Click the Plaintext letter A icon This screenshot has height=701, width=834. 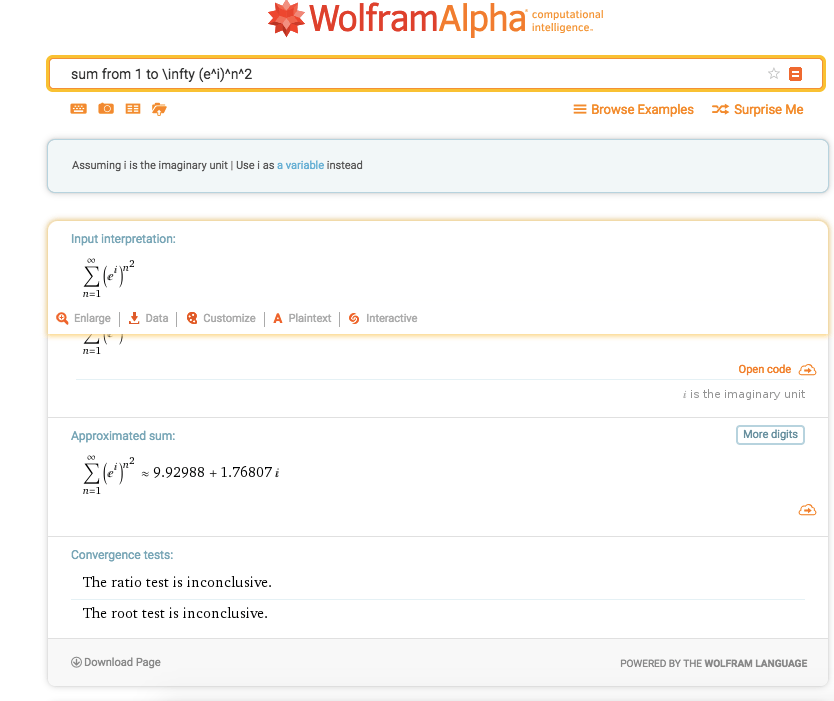278,319
